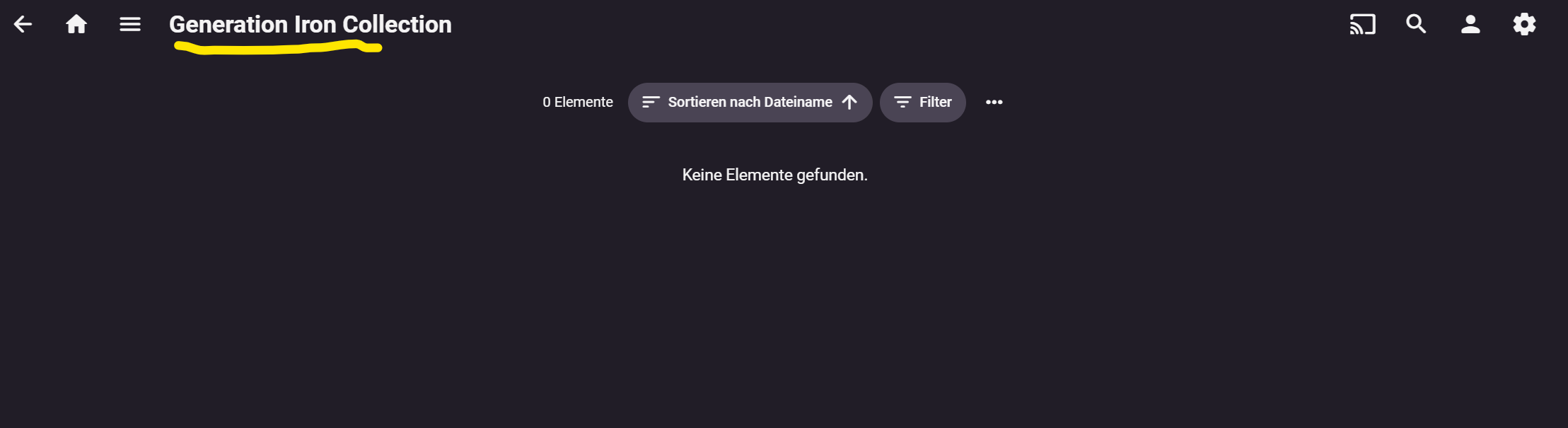Click the 'Keine Elemente gefunden.' message

[774, 175]
